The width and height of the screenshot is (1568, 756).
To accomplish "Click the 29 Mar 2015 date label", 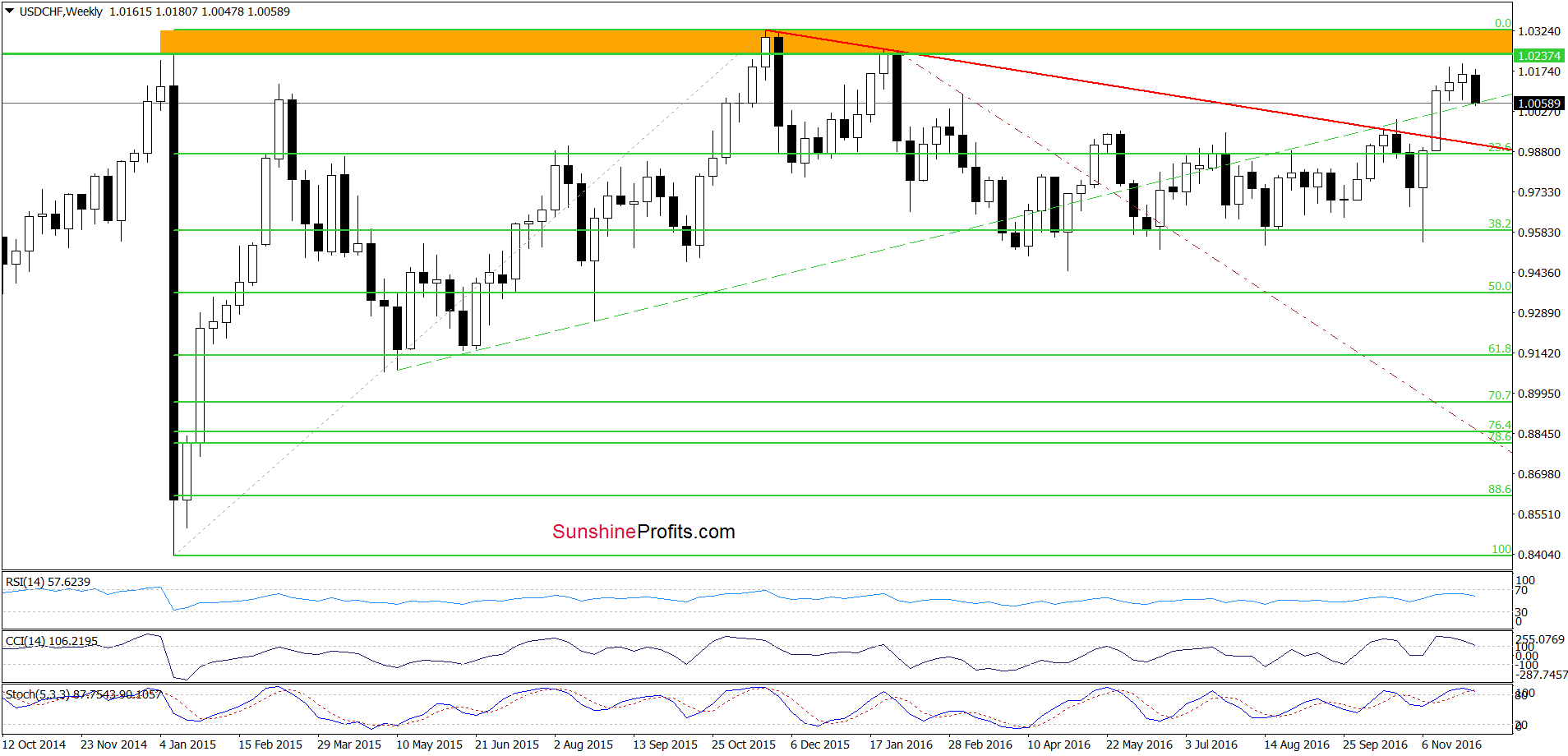I will [x=348, y=744].
